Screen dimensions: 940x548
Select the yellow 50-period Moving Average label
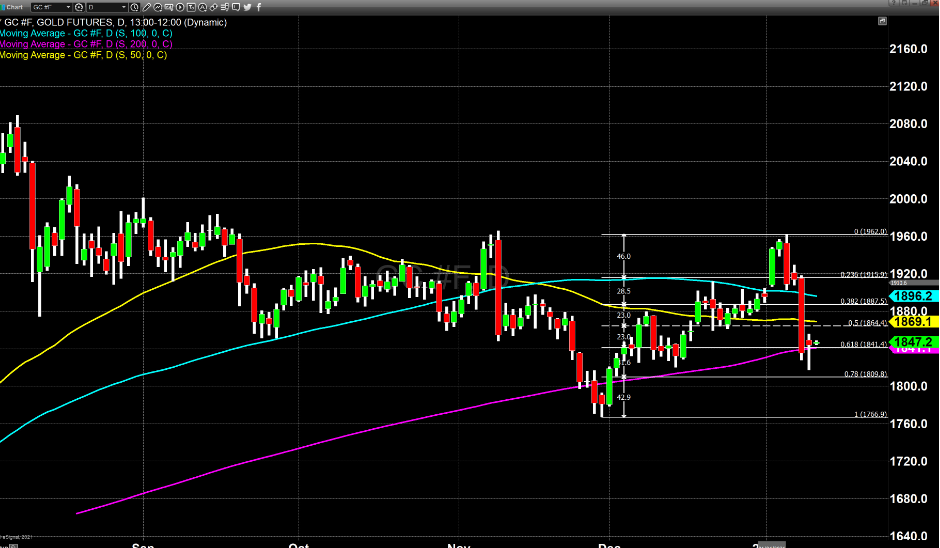(82, 55)
